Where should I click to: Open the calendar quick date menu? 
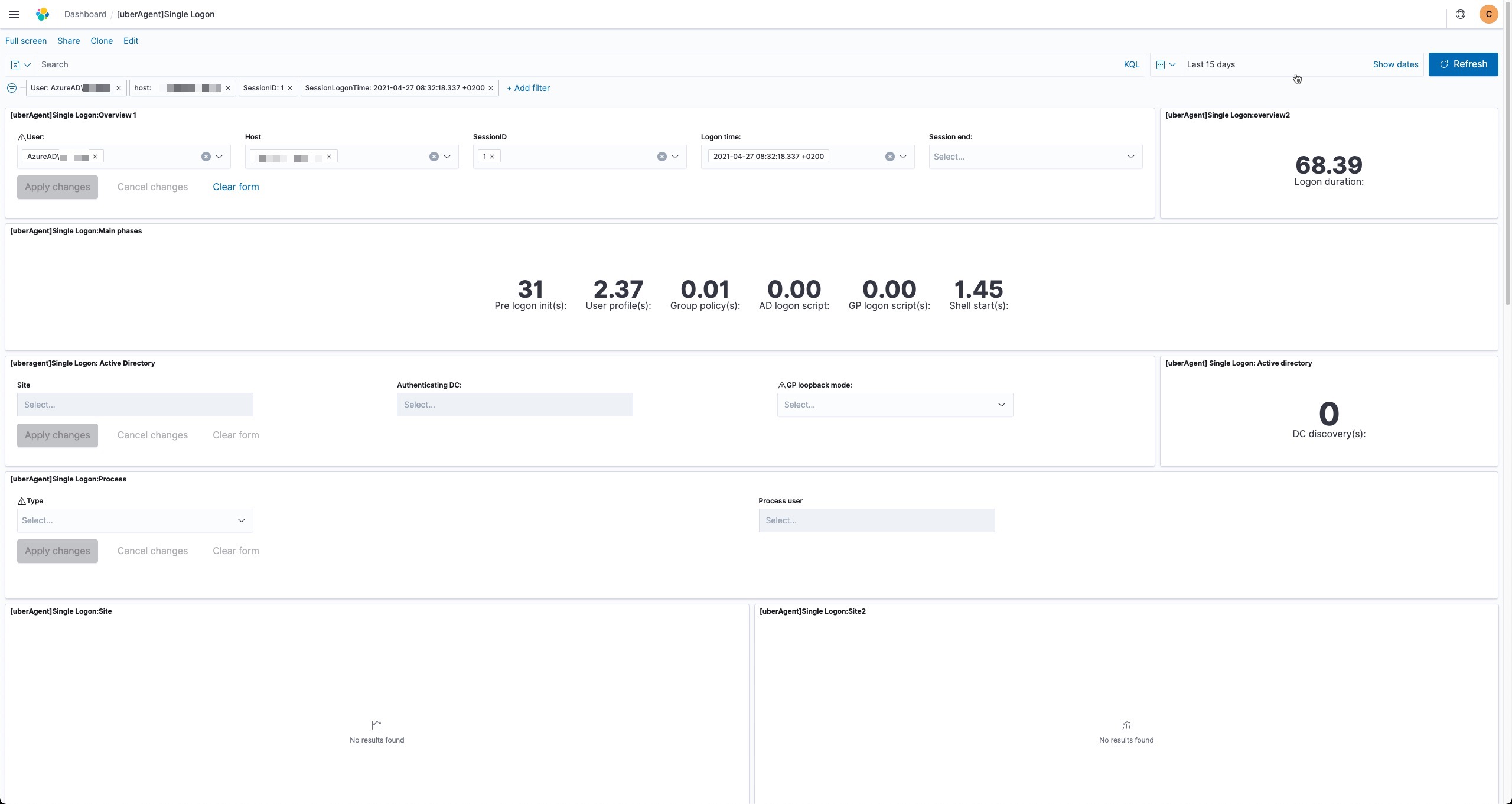coord(1165,64)
